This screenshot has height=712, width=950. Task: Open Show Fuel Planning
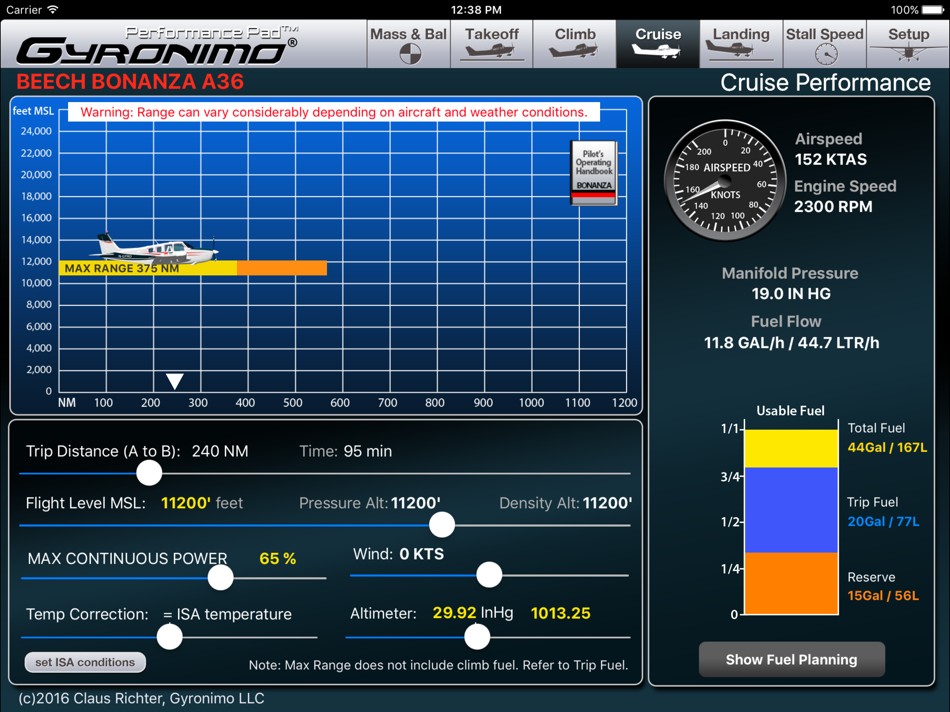pos(791,659)
